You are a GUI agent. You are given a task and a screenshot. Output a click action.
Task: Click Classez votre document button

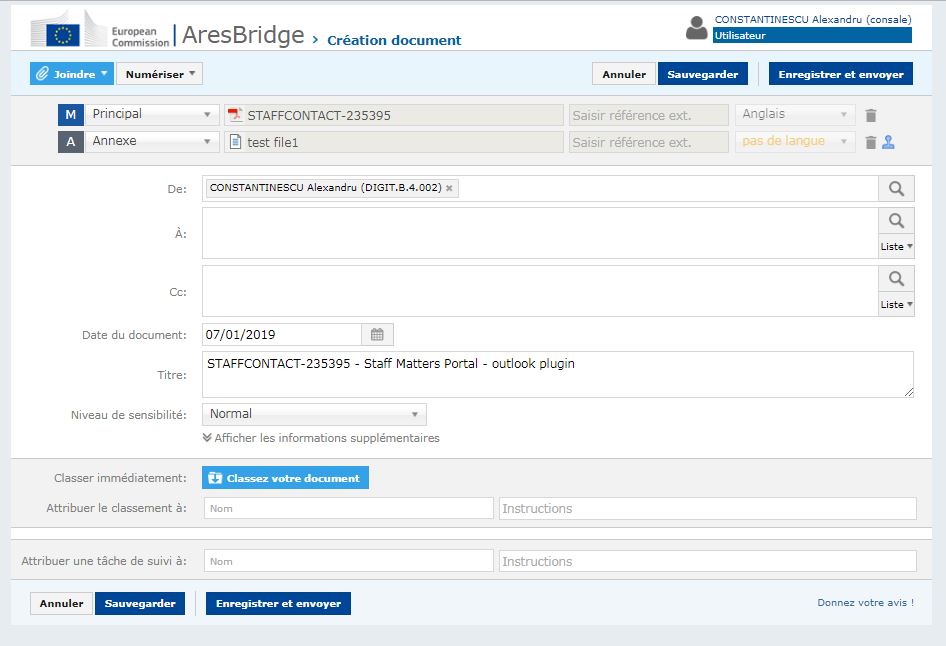[285, 478]
